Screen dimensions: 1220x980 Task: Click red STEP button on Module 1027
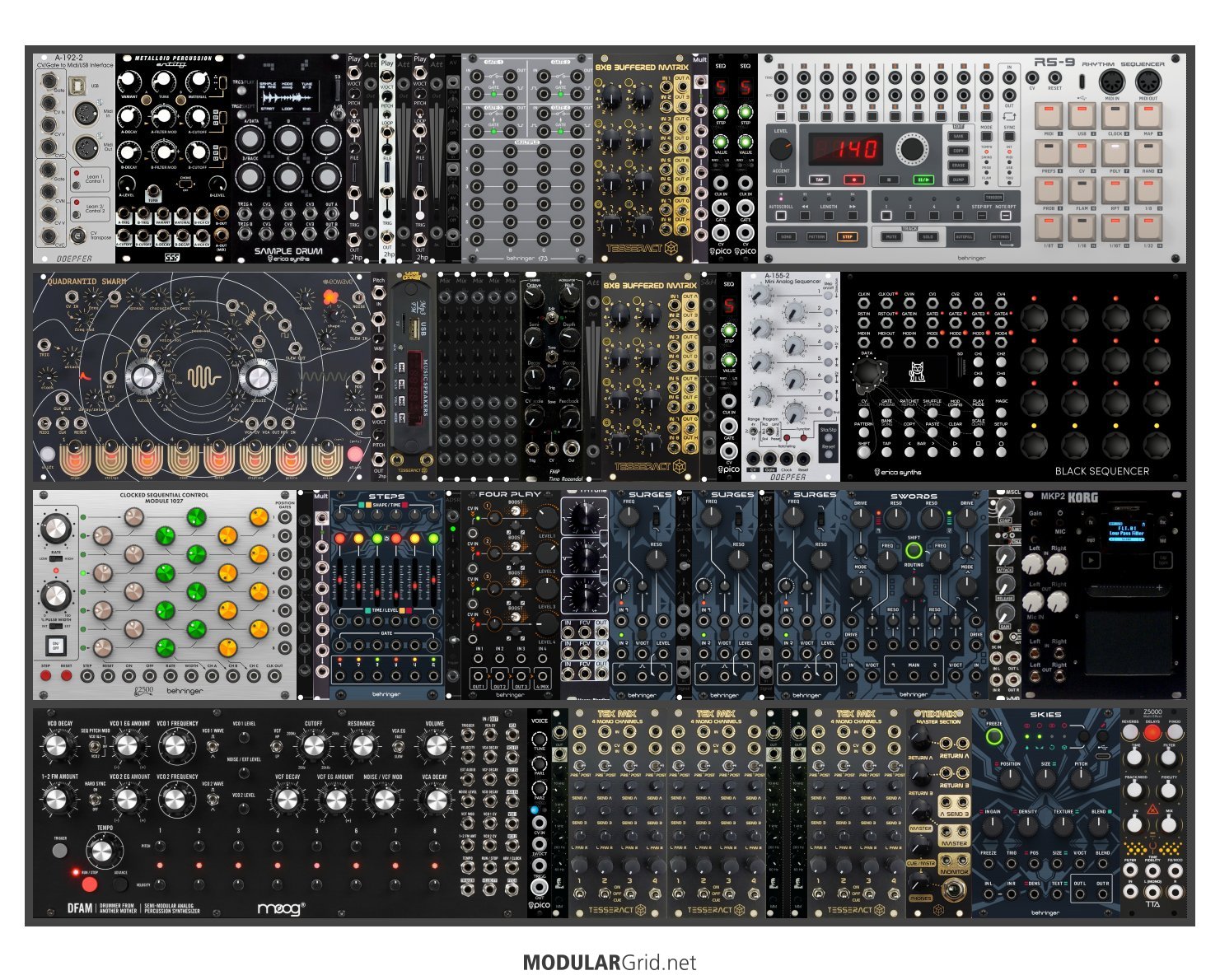(x=45, y=676)
